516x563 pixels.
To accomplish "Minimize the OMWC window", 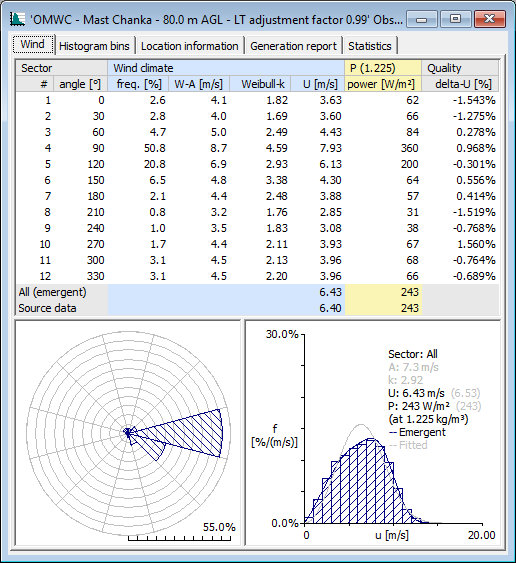I will click(x=422, y=19).
